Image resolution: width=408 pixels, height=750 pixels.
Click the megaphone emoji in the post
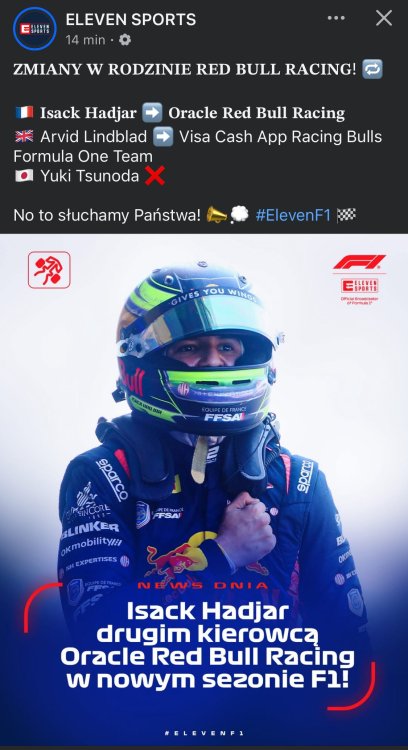click(x=216, y=215)
